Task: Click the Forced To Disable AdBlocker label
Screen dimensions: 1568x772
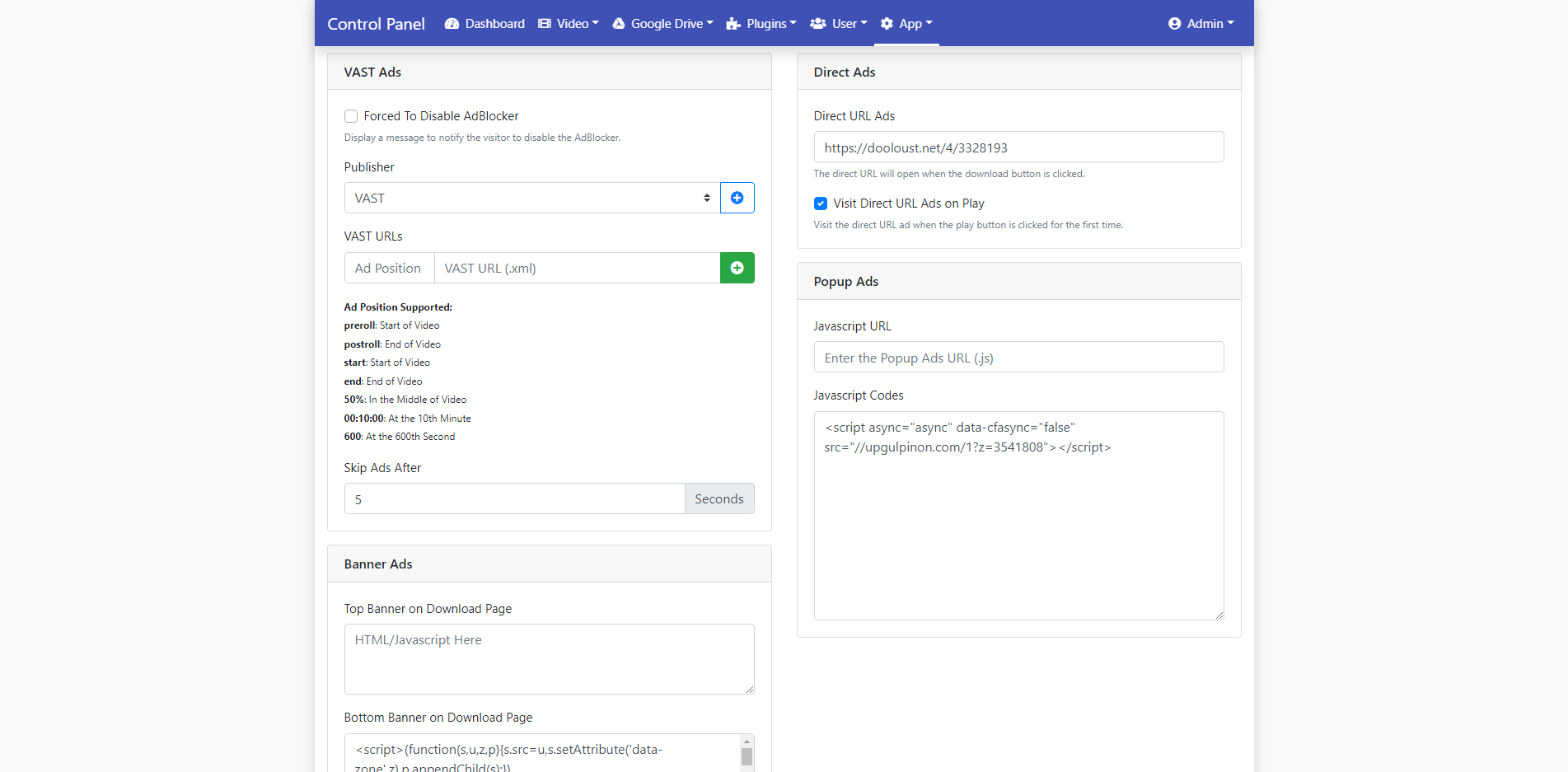Action: click(441, 116)
